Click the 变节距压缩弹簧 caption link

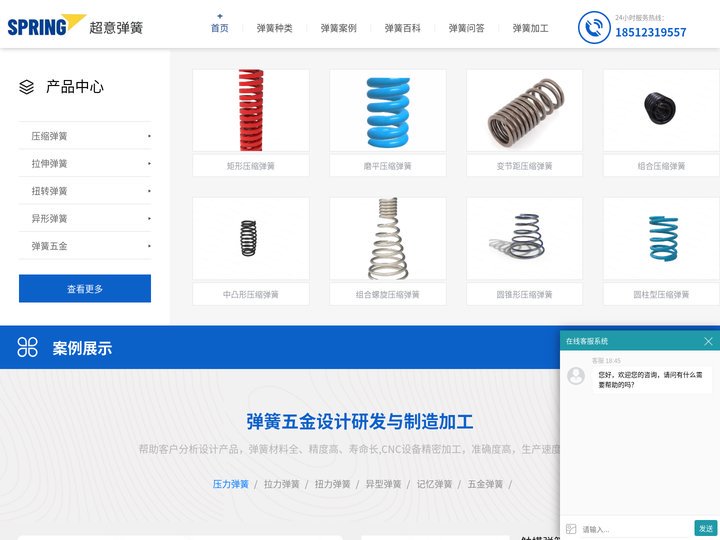click(x=524, y=166)
